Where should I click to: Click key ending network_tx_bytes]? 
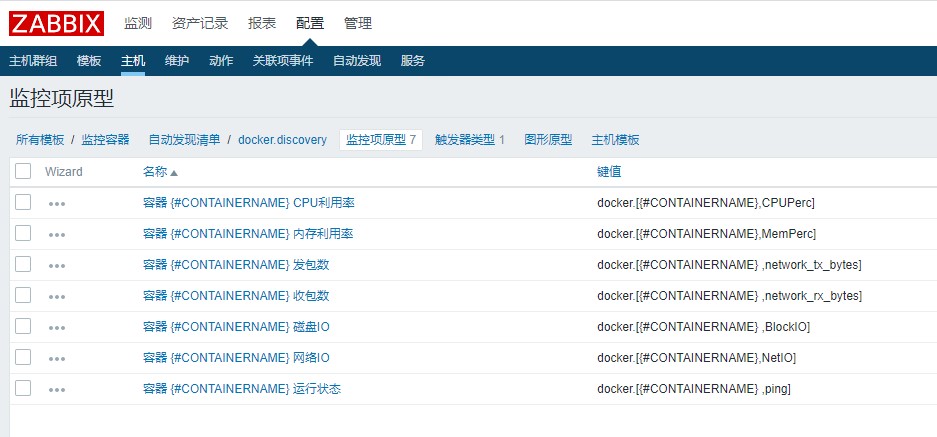[x=729, y=265]
